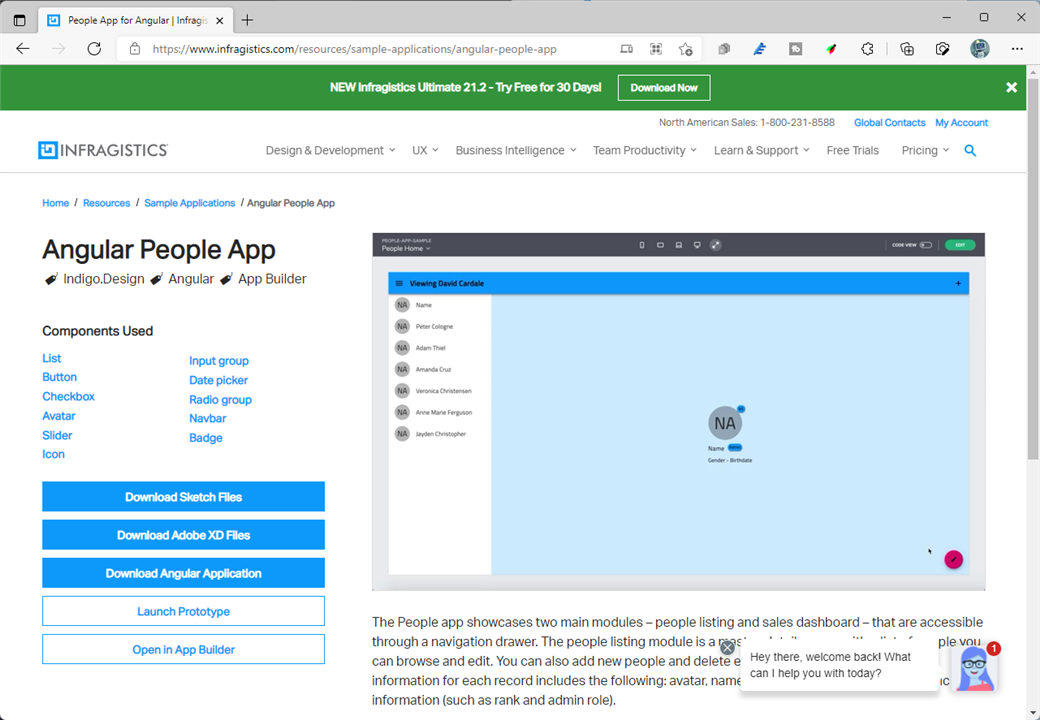Open the Date picker component link

(x=218, y=380)
